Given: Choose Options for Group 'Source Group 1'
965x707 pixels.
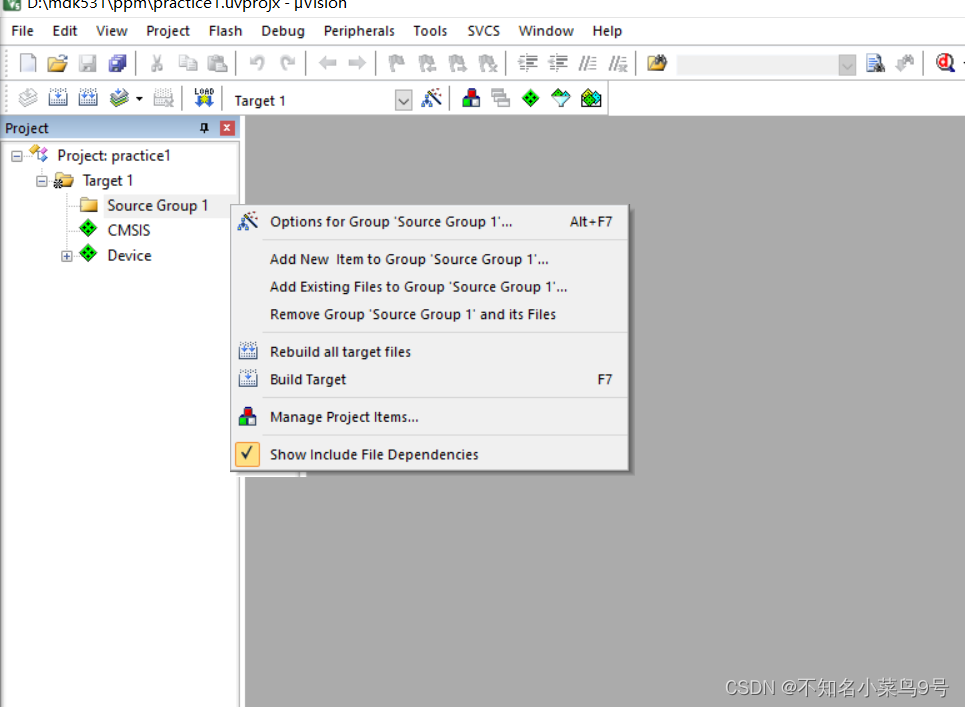Looking at the screenshot, I should click(430, 222).
